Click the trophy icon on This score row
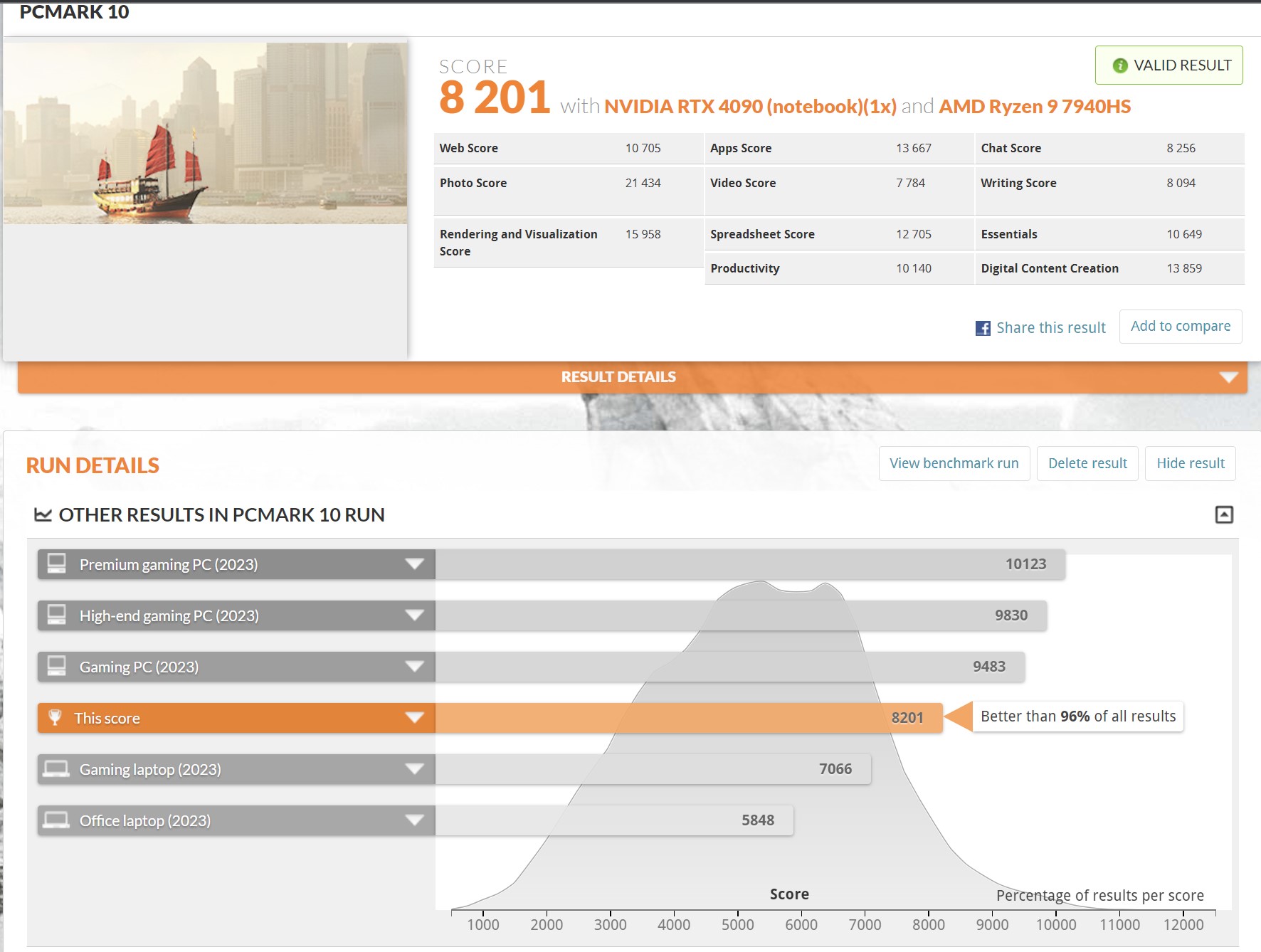The width and height of the screenshot is (1261, 952). pyautogui.click(x=55, y=718)
